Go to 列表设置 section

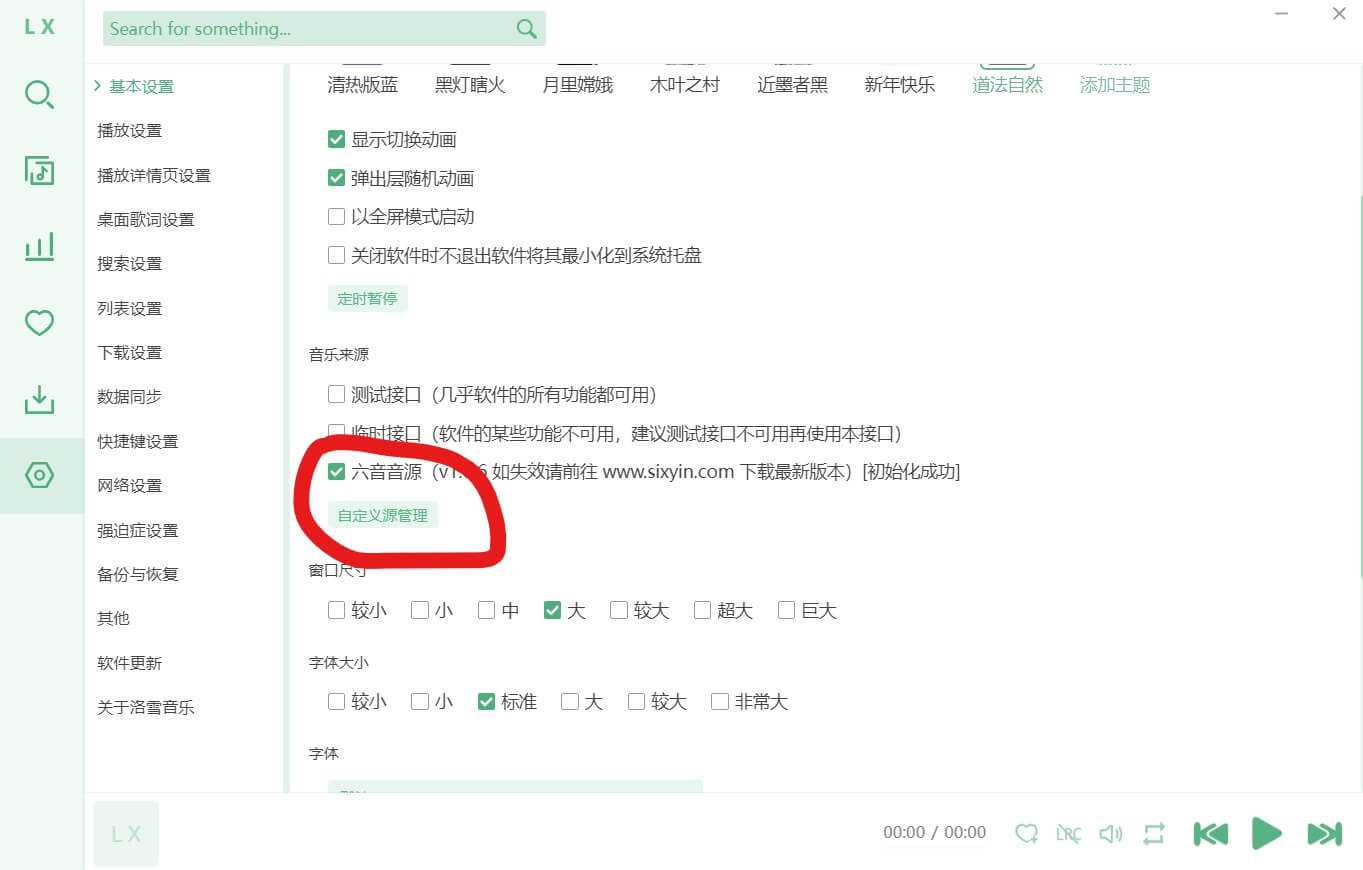[x=129, y=309]
